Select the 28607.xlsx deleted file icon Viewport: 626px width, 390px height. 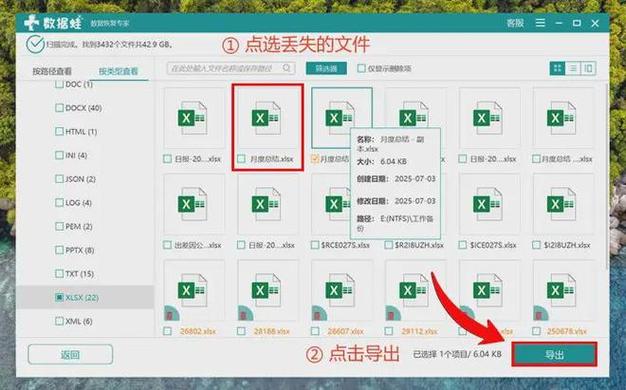[x=341, y=291]
